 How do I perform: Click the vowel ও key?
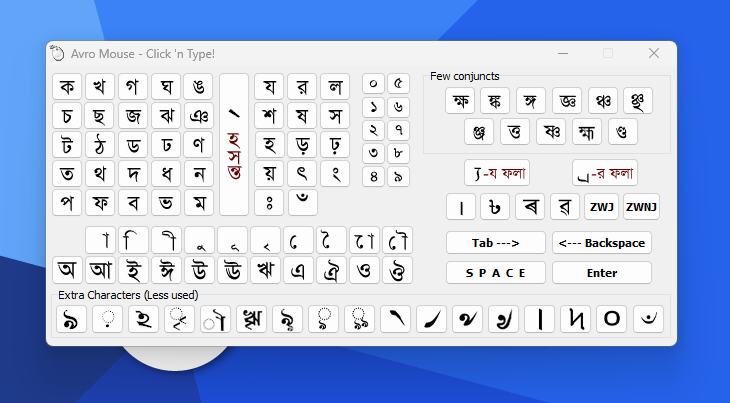point(365,270)
